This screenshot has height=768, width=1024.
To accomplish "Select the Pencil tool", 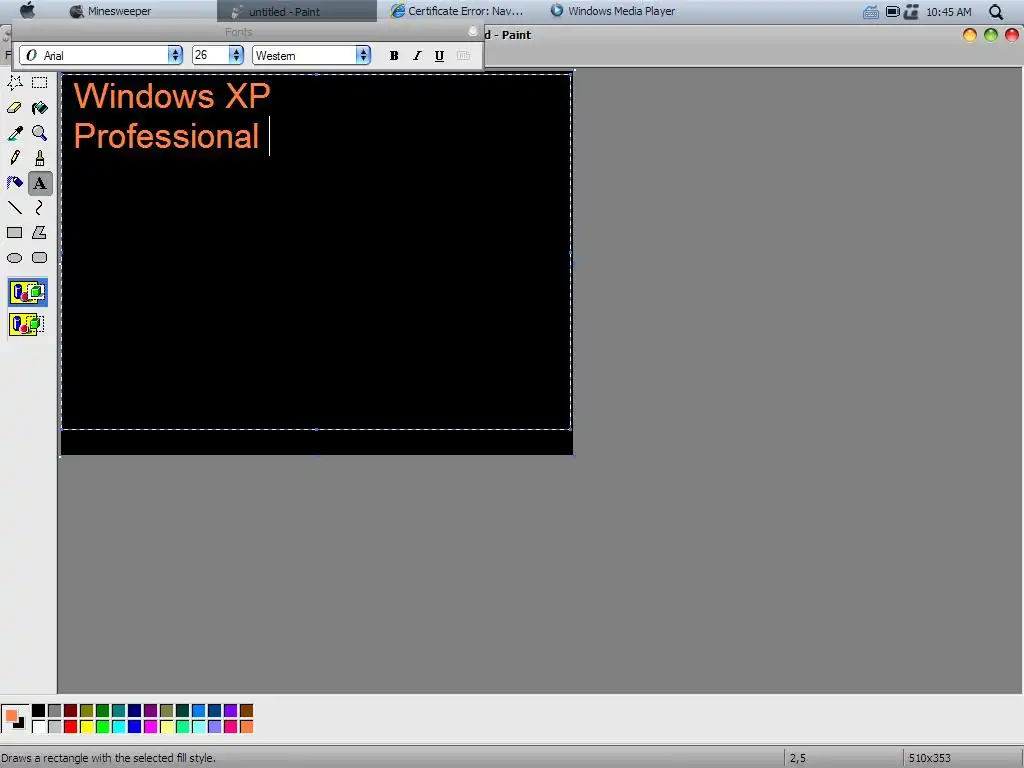I will 14,158.
